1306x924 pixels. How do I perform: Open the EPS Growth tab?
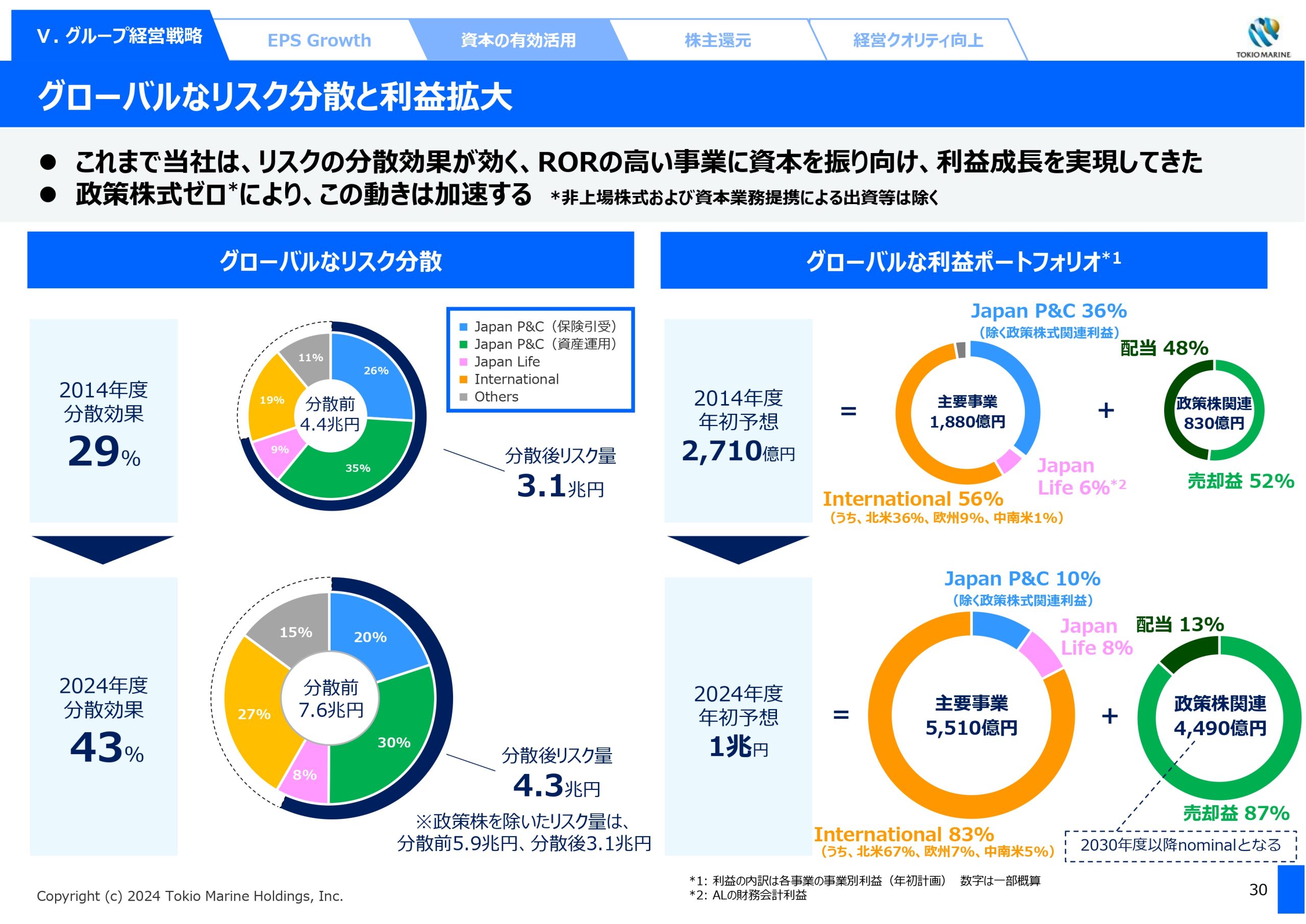(x=318, y=40)
